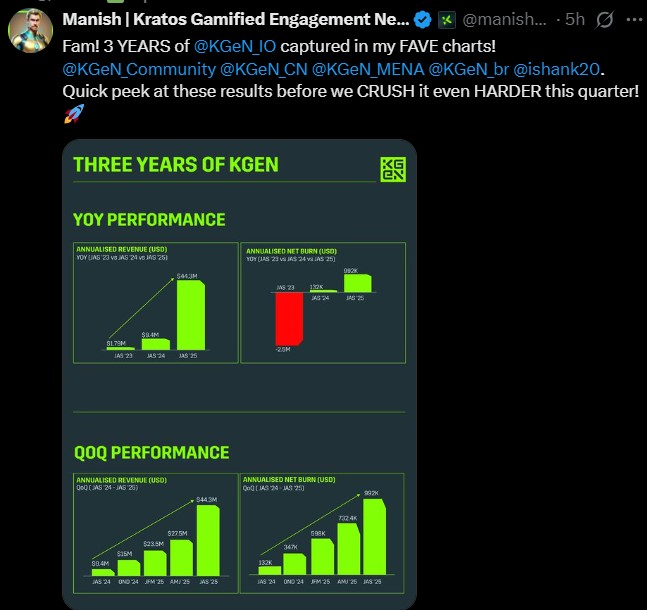Click the KGEN logo in the infographic
The image size is (647, 610).
393,170
